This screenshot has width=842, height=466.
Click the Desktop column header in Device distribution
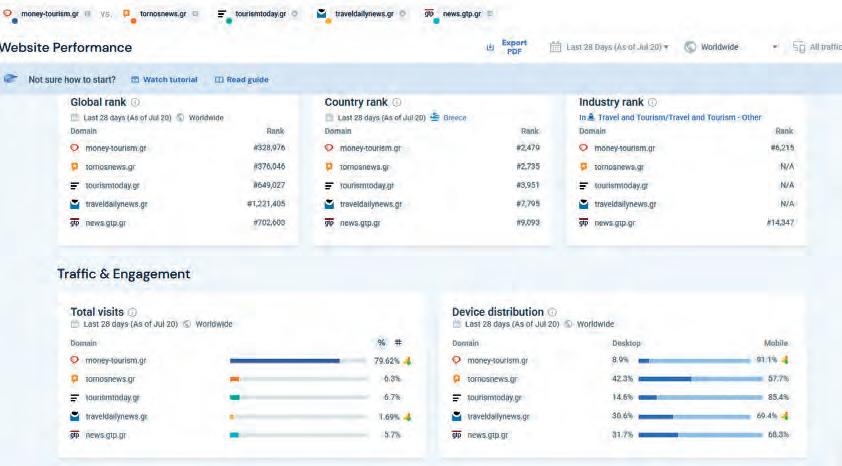626,343
